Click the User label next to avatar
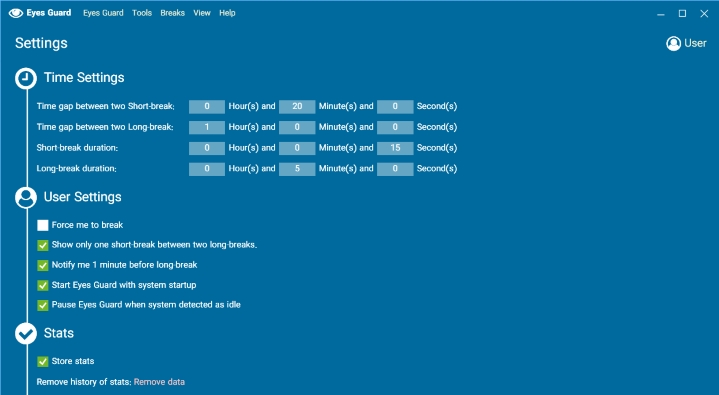719x395 pixels. [695, 43]
